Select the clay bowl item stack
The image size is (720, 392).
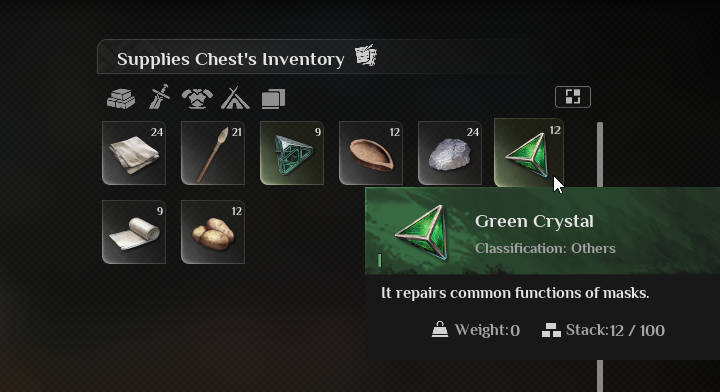click(371, 153)
